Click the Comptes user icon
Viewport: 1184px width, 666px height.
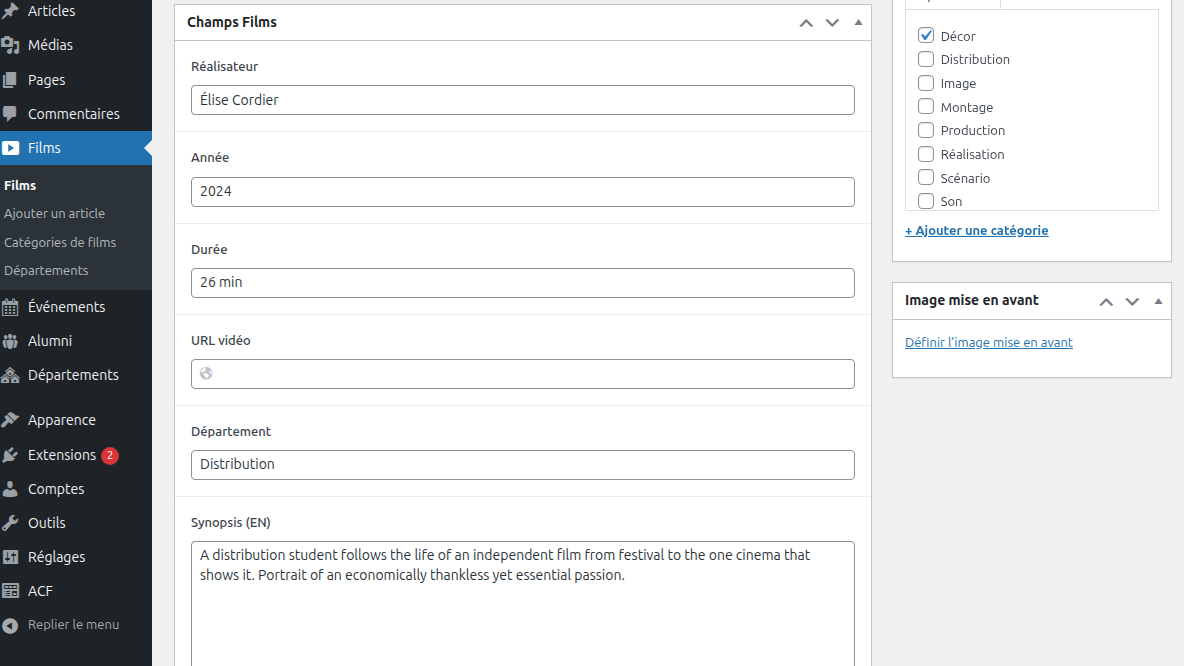(x=11, y=489)
